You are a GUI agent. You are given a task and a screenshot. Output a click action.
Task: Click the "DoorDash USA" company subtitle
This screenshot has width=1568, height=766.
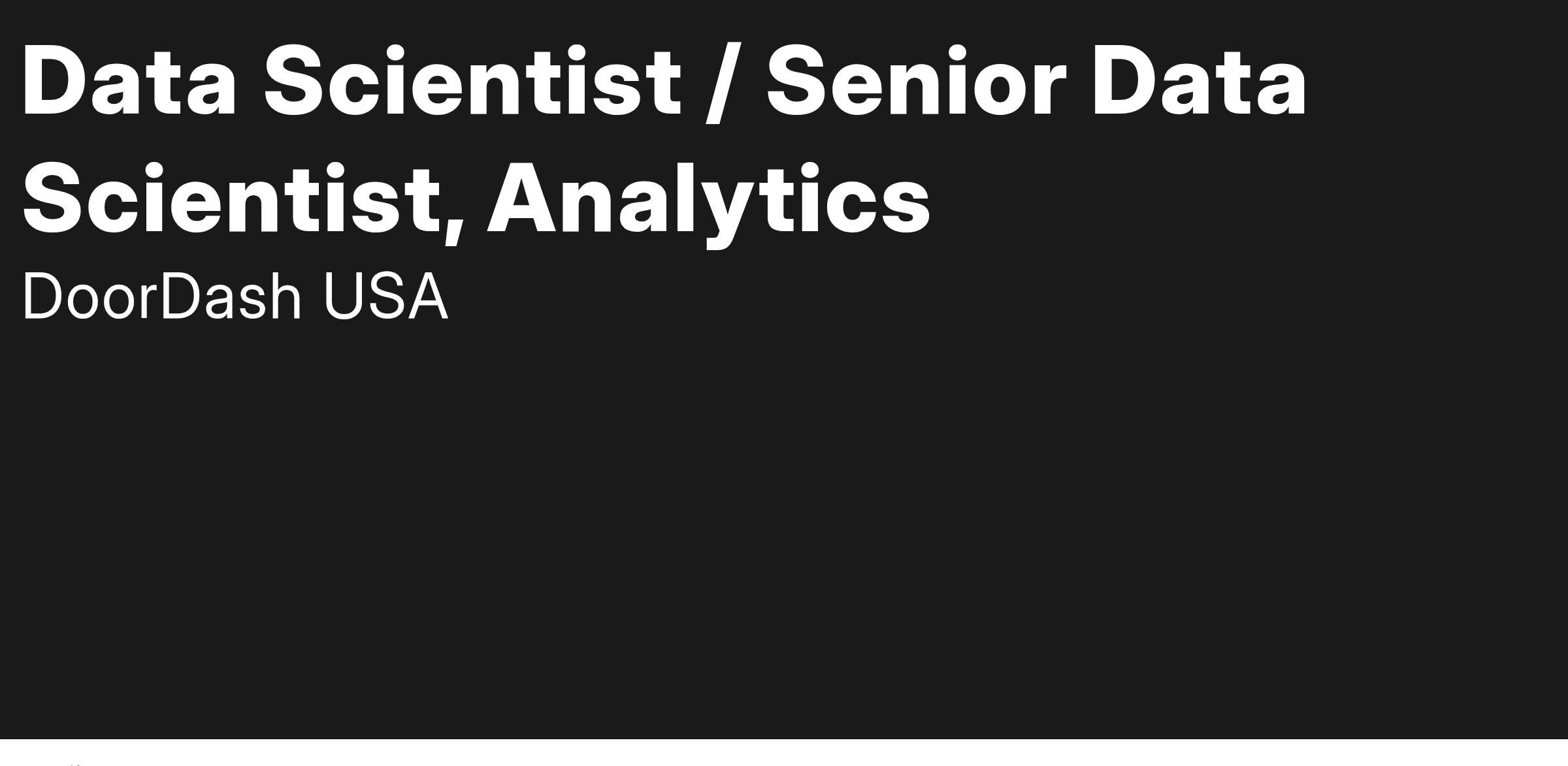236,297
